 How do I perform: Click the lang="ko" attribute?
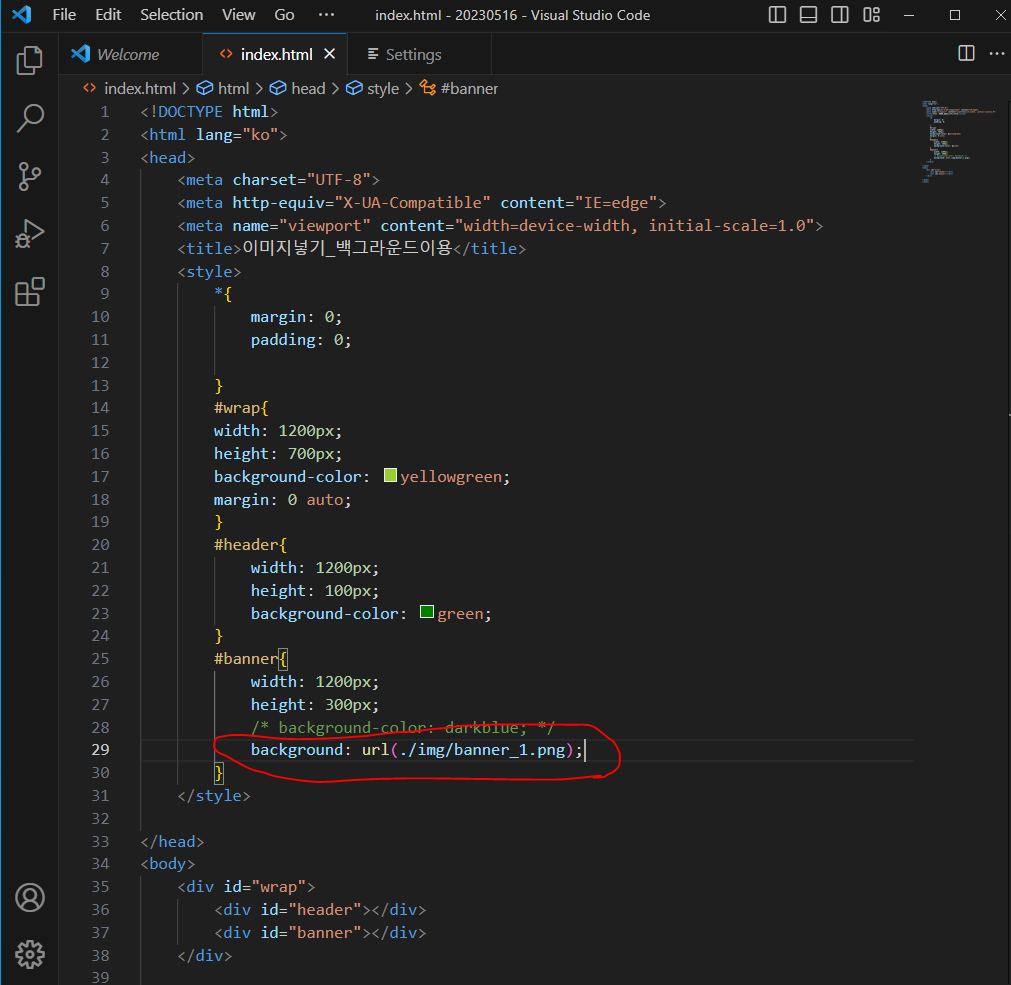tap(237, 135)
